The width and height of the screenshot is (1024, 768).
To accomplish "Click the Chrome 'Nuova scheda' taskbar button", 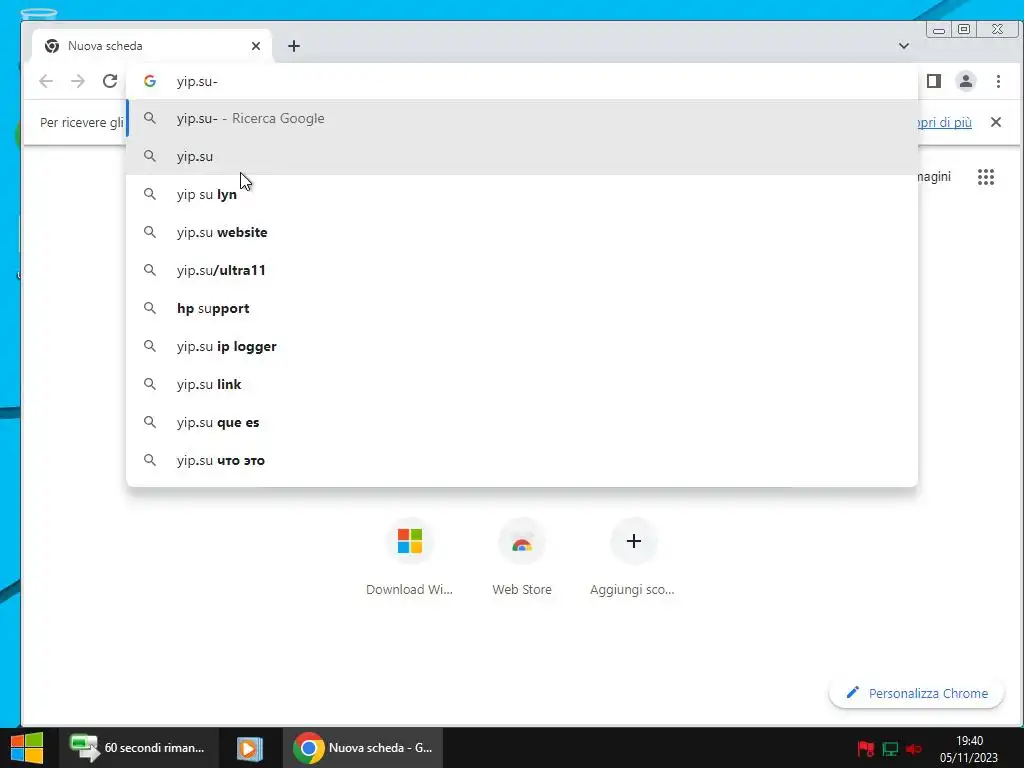I will (x=363, y=748).
